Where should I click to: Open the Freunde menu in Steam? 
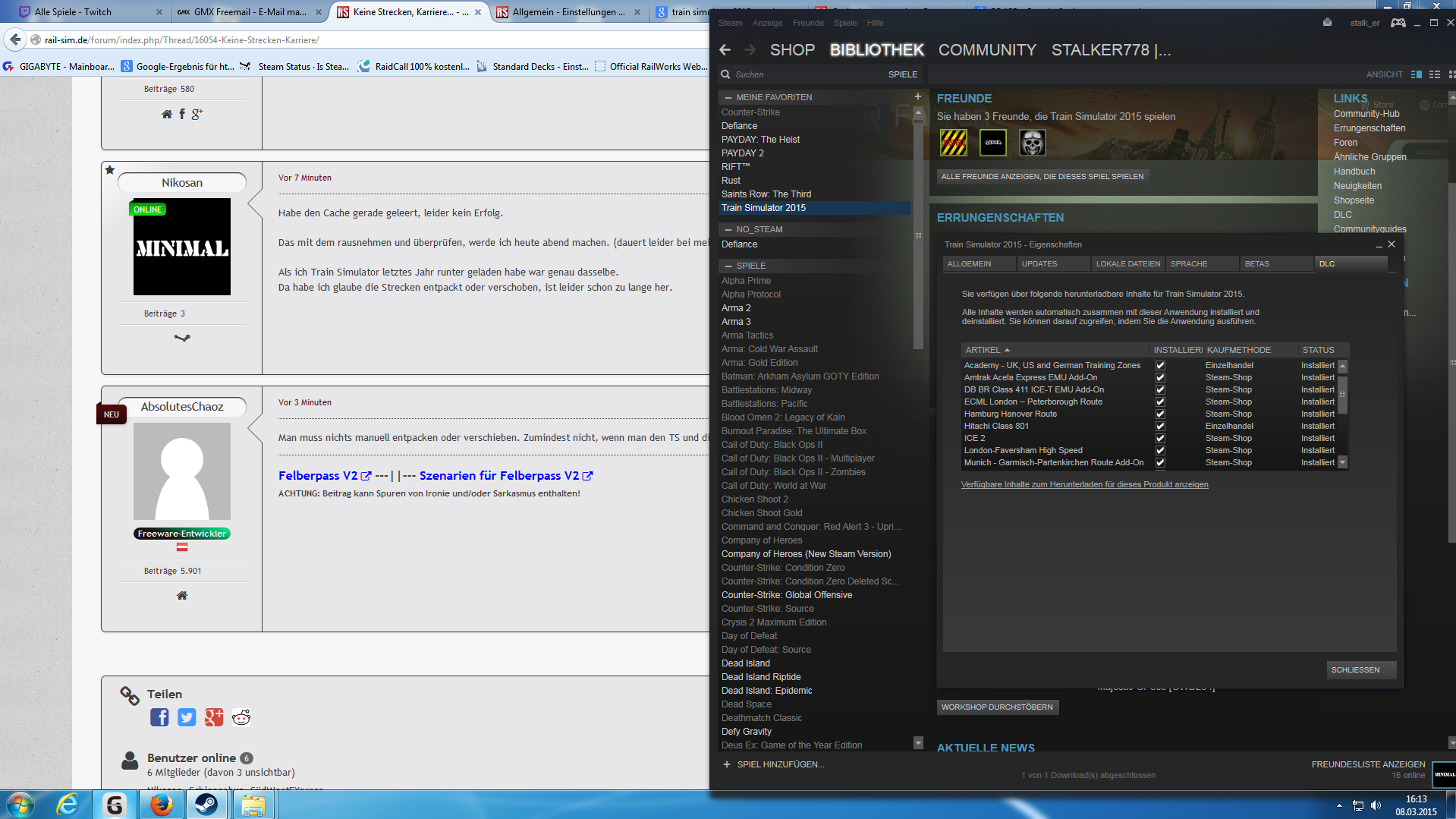(808, 23)
